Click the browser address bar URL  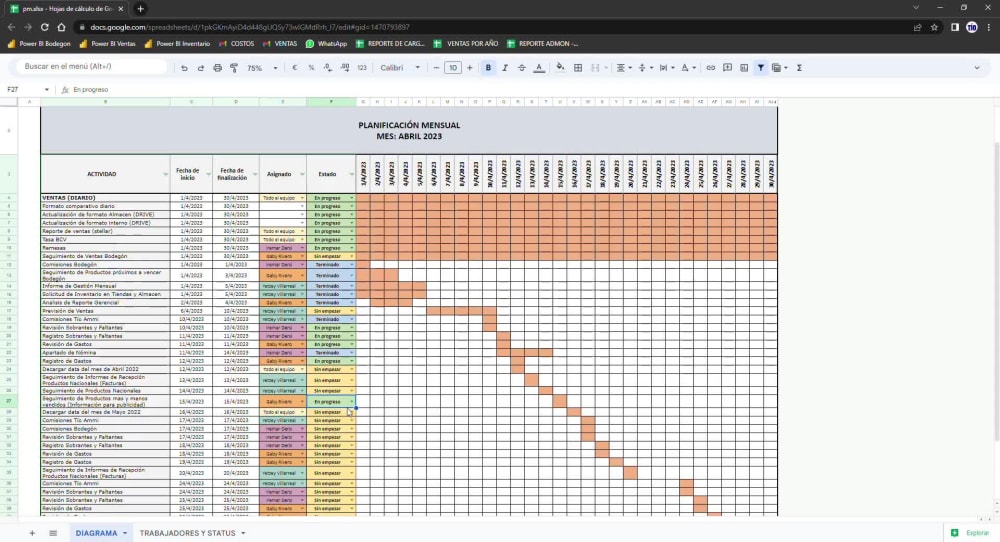point(250,27)
